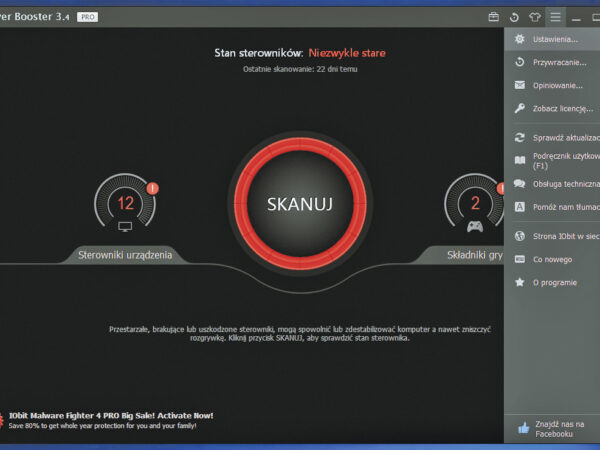Screen dimensions: 600x450
Task: Select the Składniki gry tab
Action: tap(473, 255)
